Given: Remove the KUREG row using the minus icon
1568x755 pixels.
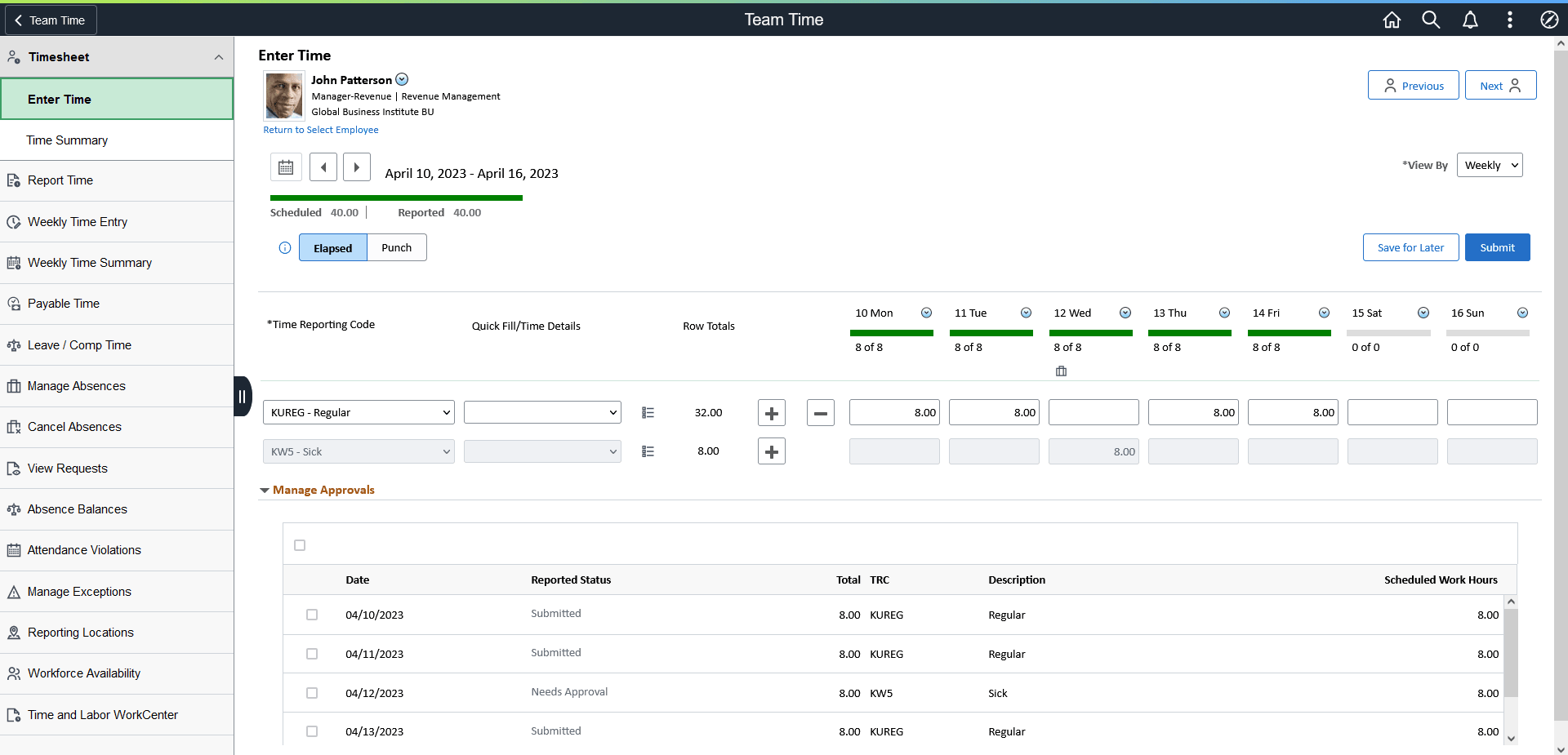Looking at the screenshot, I should (x=820, y=412).
